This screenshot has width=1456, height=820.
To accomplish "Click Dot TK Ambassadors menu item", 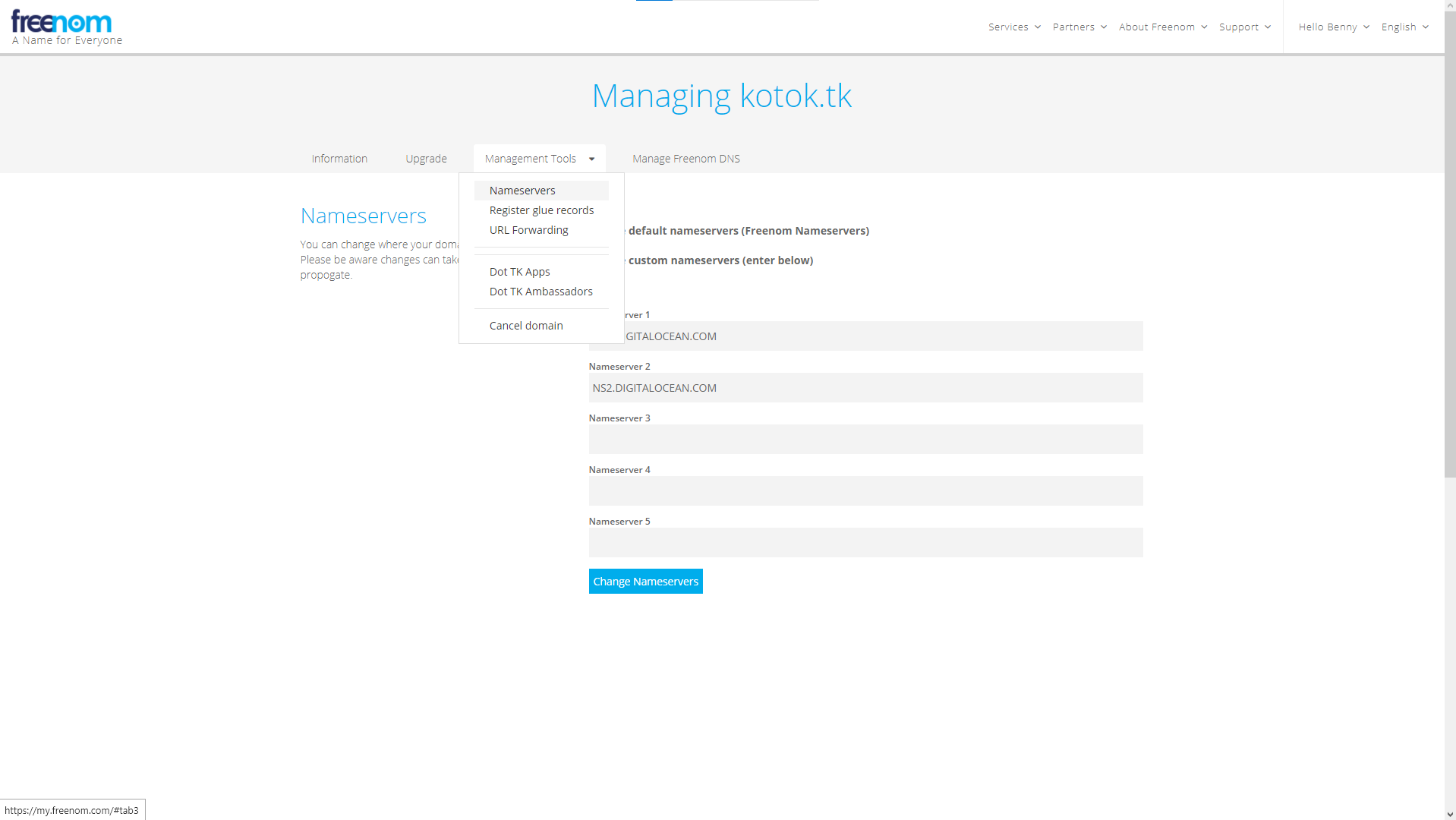I will [x=540, y=292].
